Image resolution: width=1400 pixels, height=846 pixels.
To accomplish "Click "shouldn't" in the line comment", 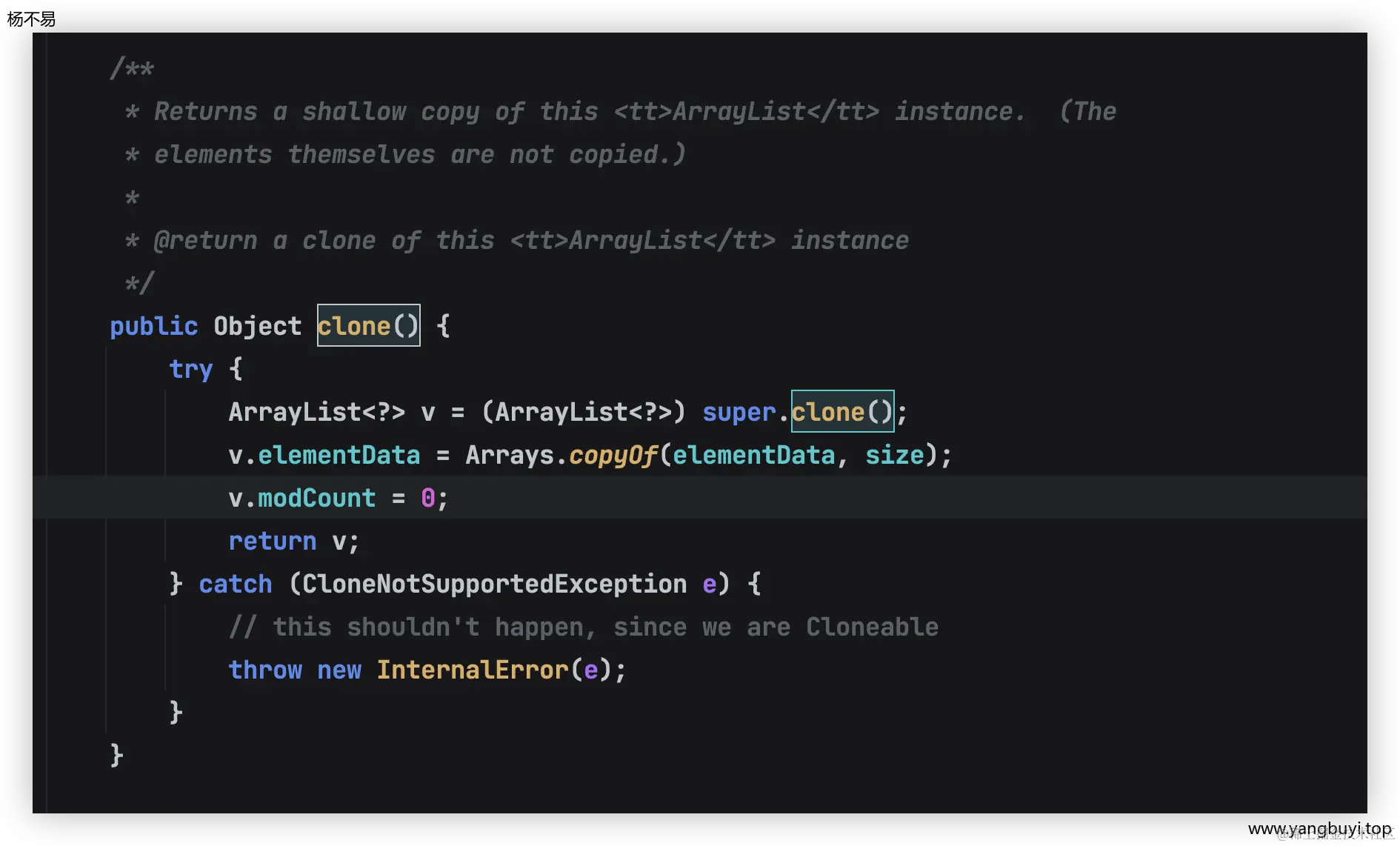I will [413, 627].
